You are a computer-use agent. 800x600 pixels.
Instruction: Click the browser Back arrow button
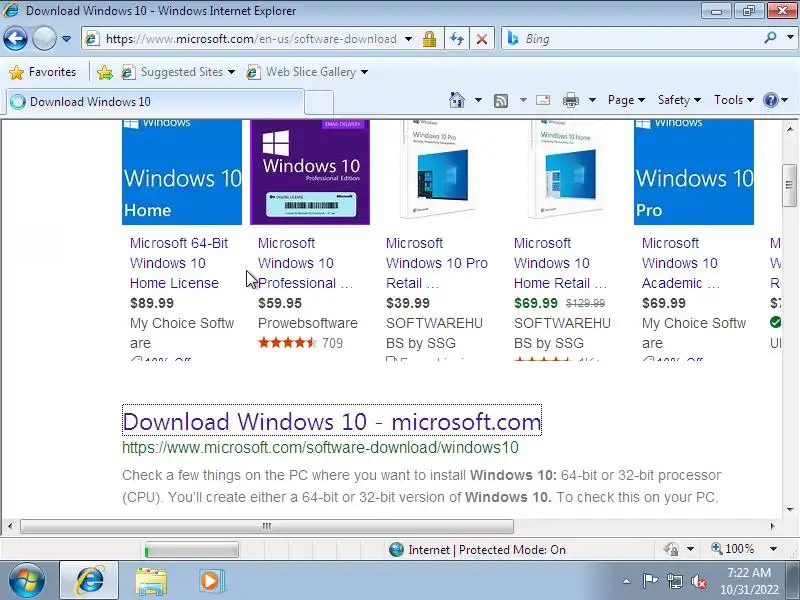click(x=15, y=39)
